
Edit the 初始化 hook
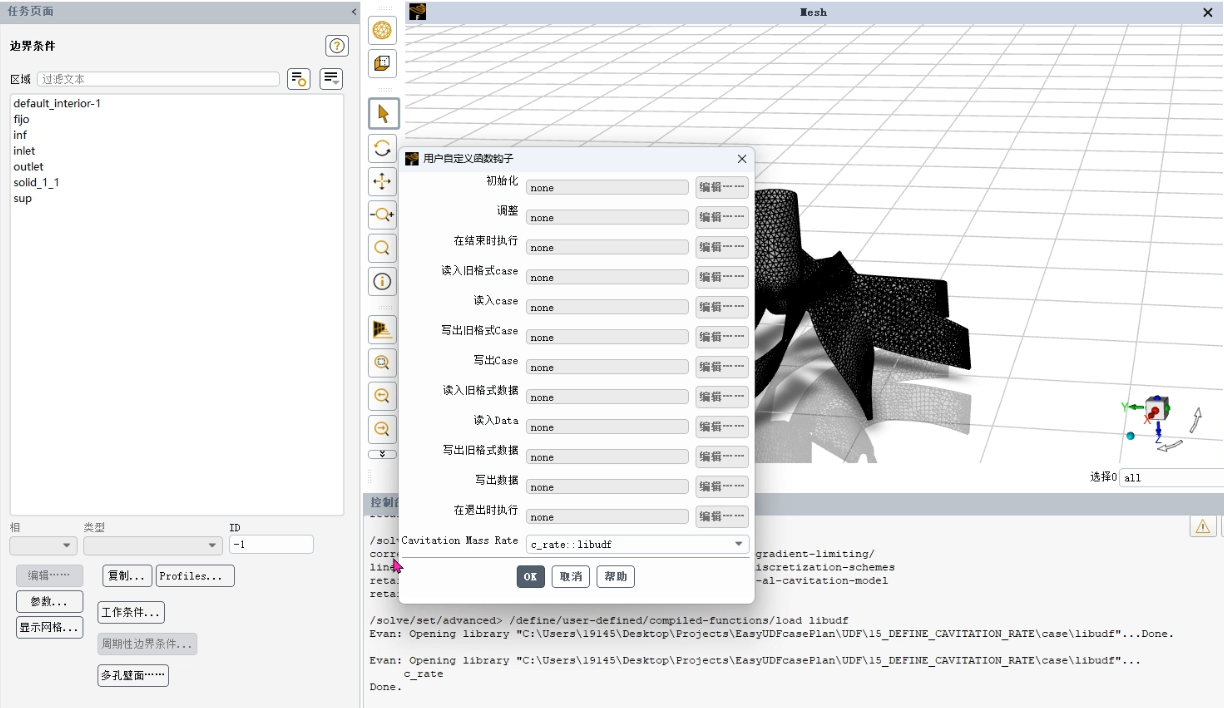(722, 187)
